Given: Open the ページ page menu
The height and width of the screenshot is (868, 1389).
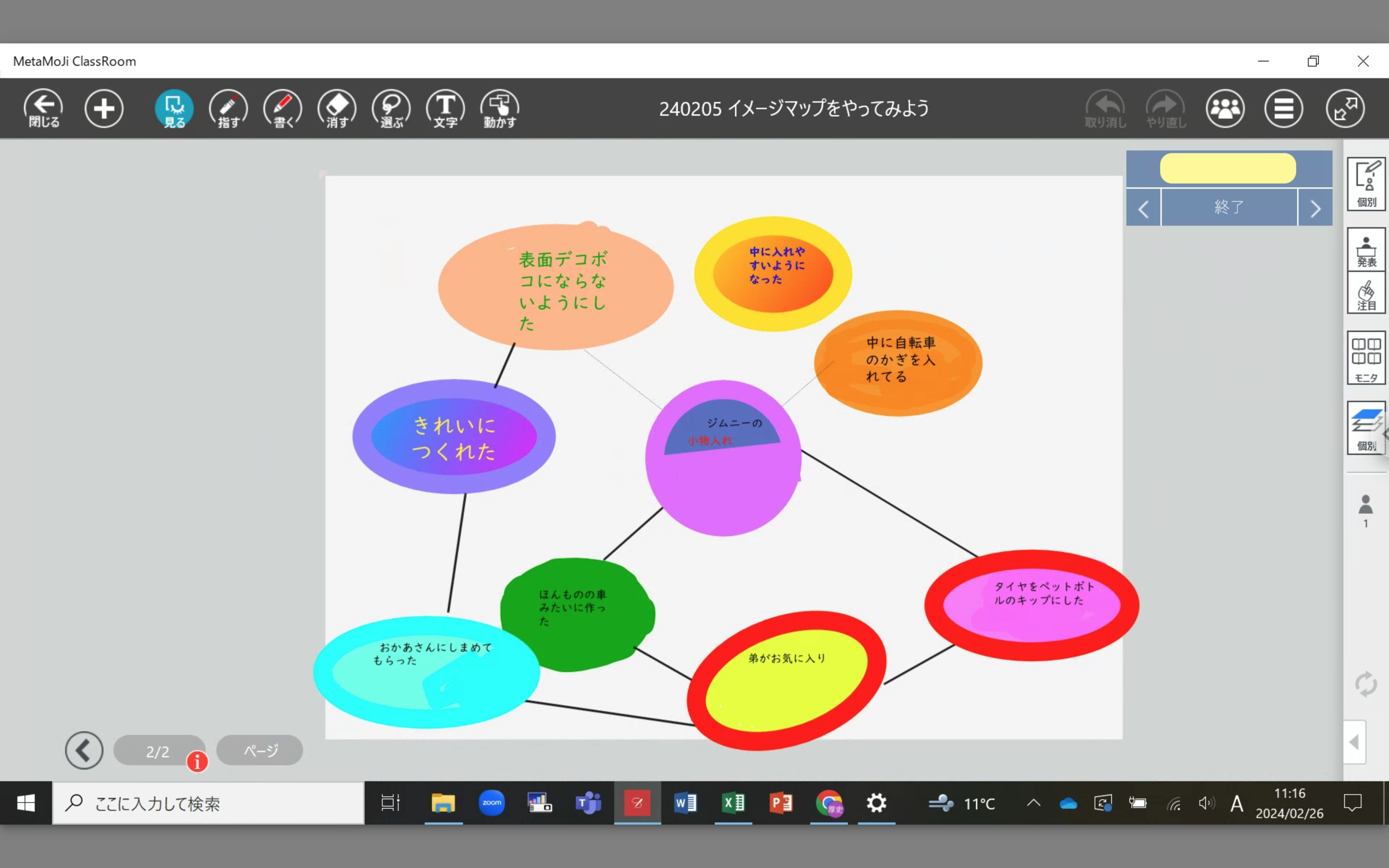Looking at the screenshot, I should click(259, 750).
